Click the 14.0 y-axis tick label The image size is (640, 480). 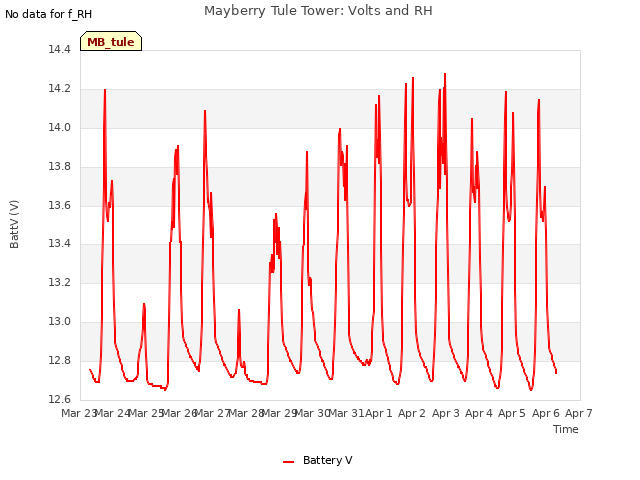coord(60,127)
